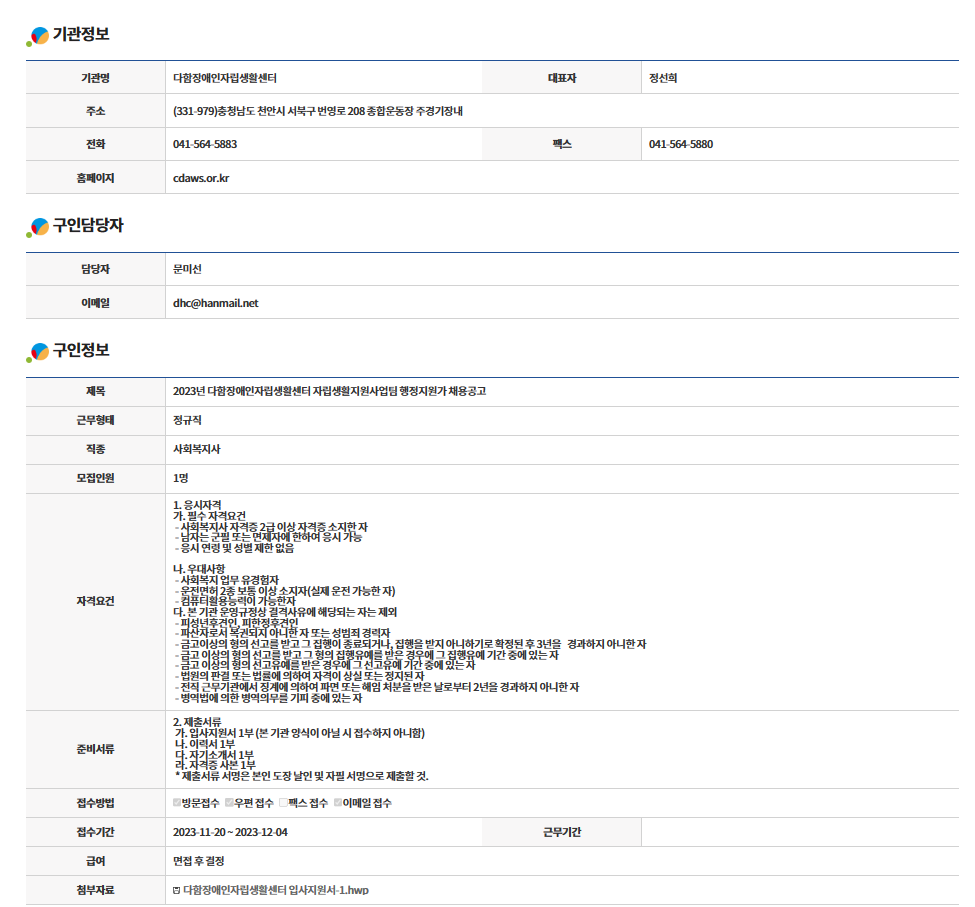
Task: Click the representative name 정선희
Action: pos(663,78)
